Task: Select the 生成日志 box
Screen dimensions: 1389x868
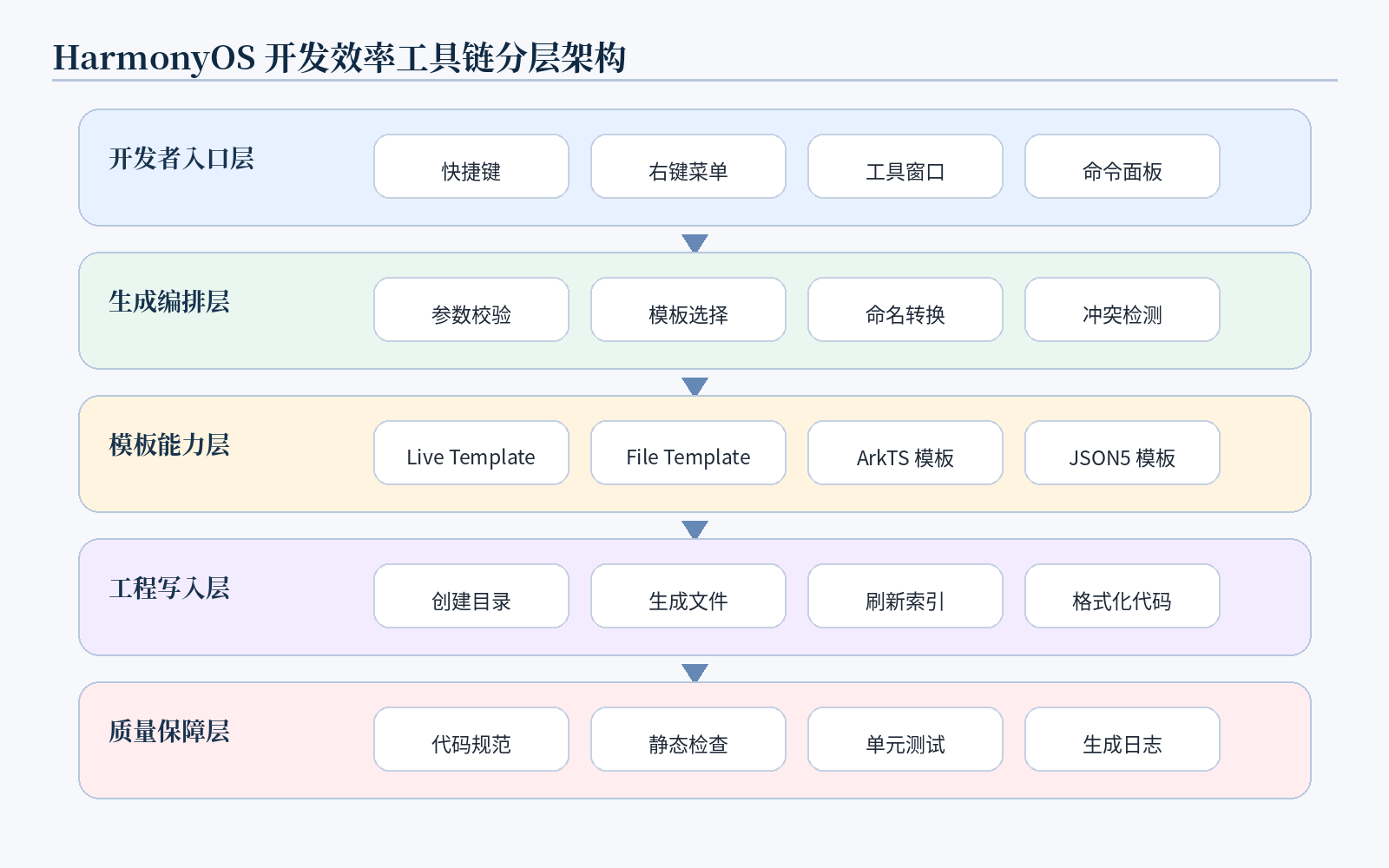Action: [1122, 740]
